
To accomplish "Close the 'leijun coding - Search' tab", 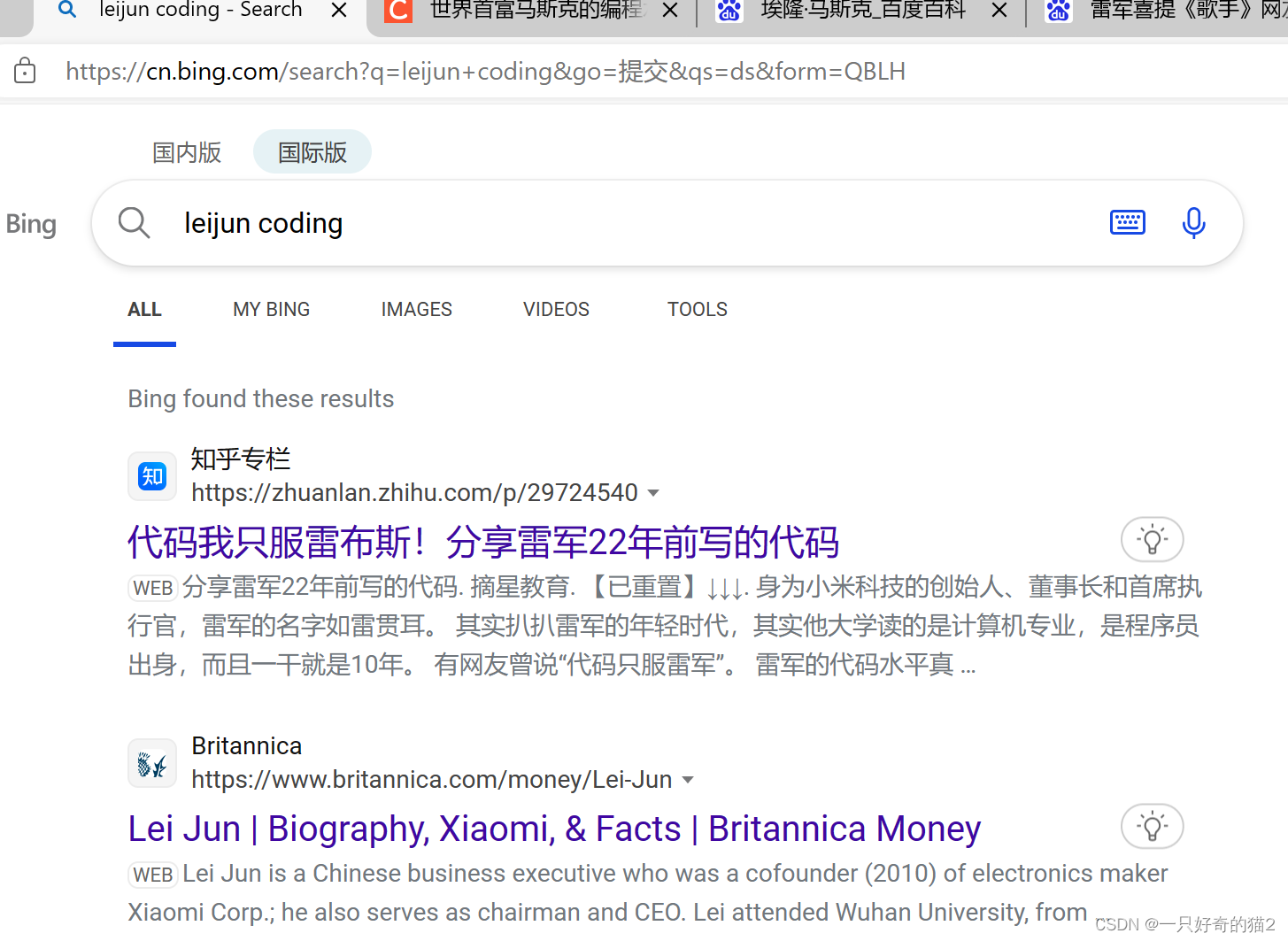I will [338, 11].
